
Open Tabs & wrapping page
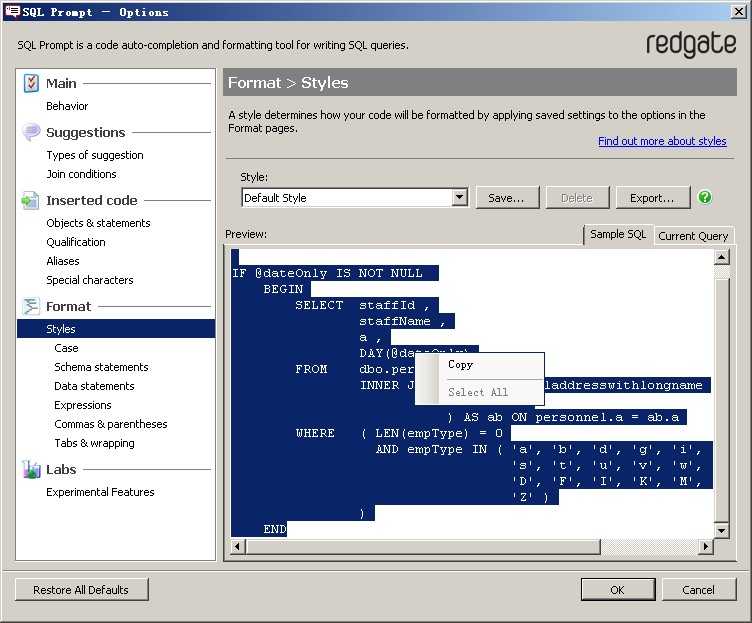94,443
